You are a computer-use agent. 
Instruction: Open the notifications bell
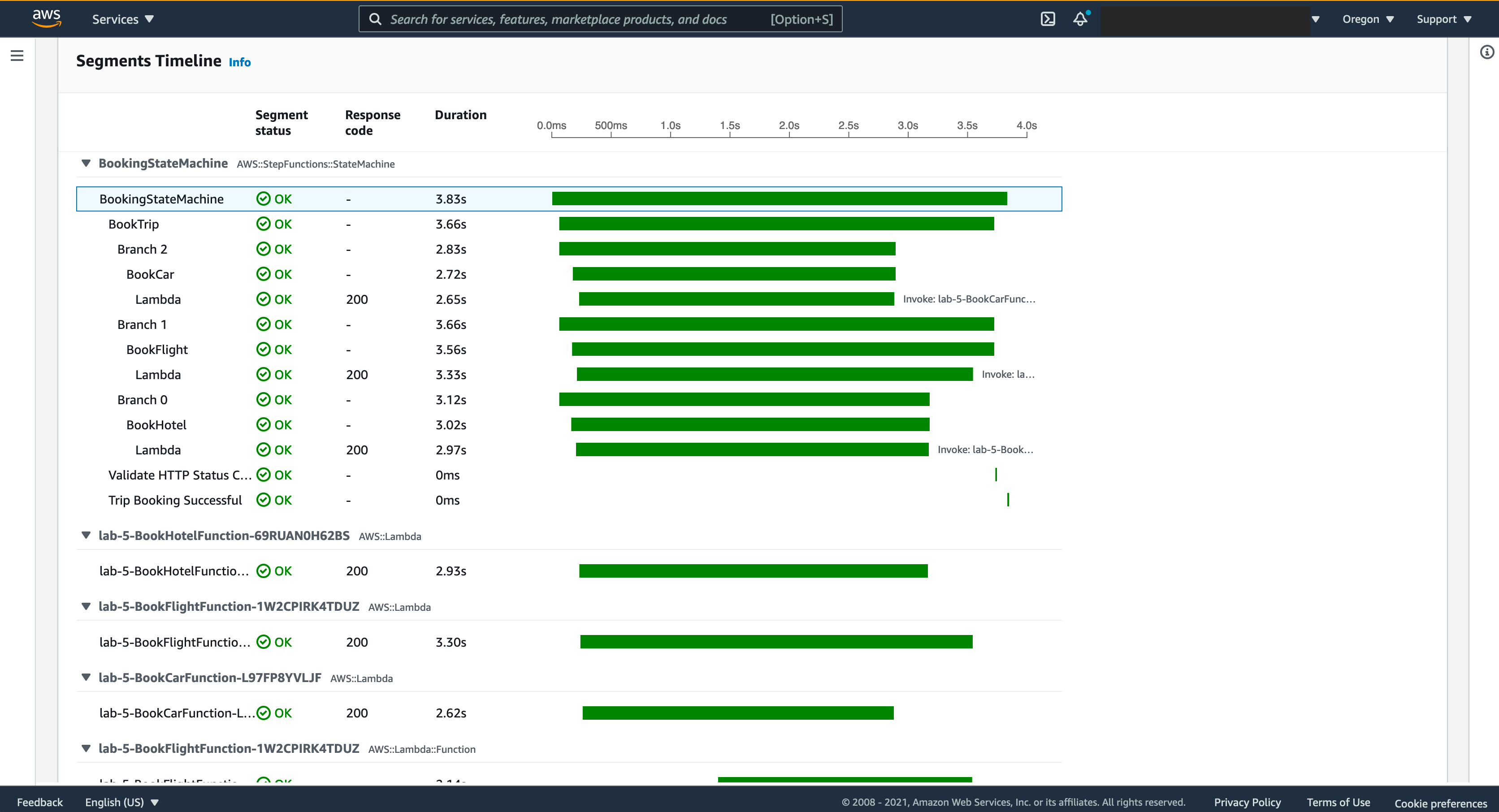(1081, 19)
